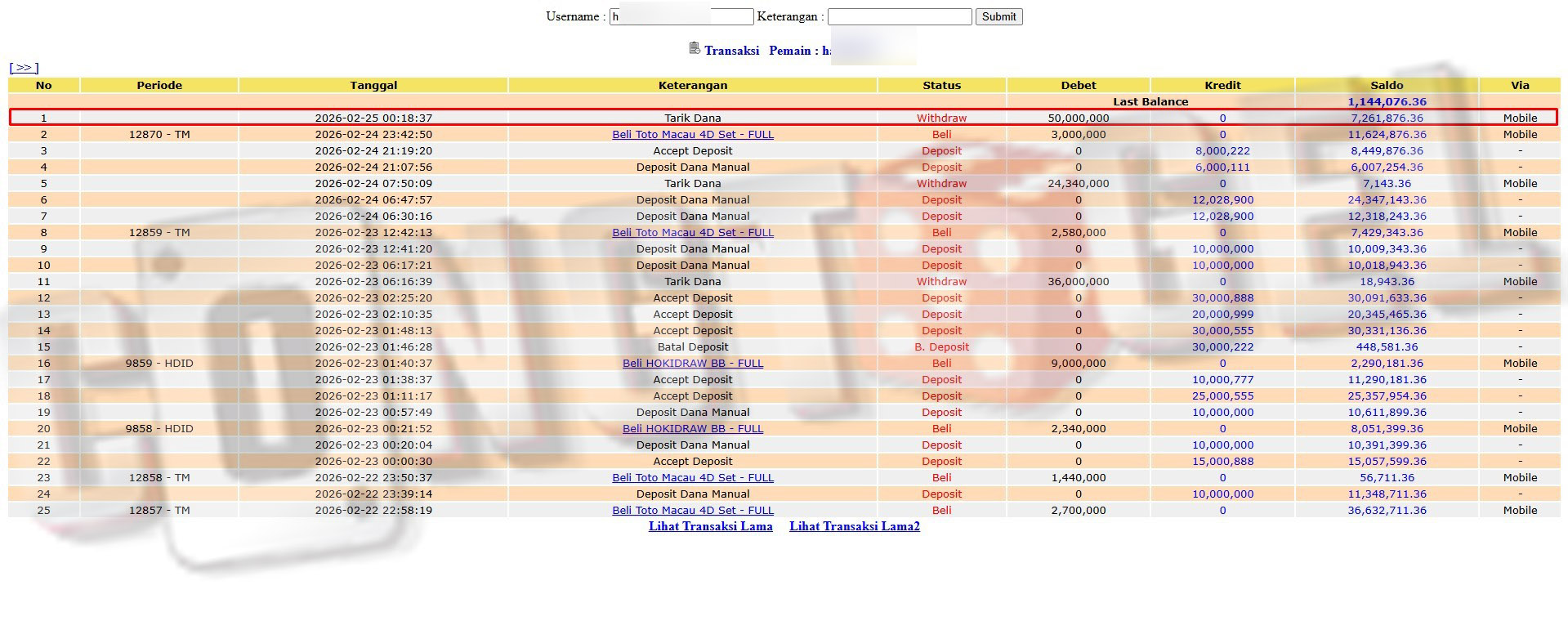Click the Lihat Transaksi Lama link
This screenshot has height=639, width=1568.
(710, 526)
